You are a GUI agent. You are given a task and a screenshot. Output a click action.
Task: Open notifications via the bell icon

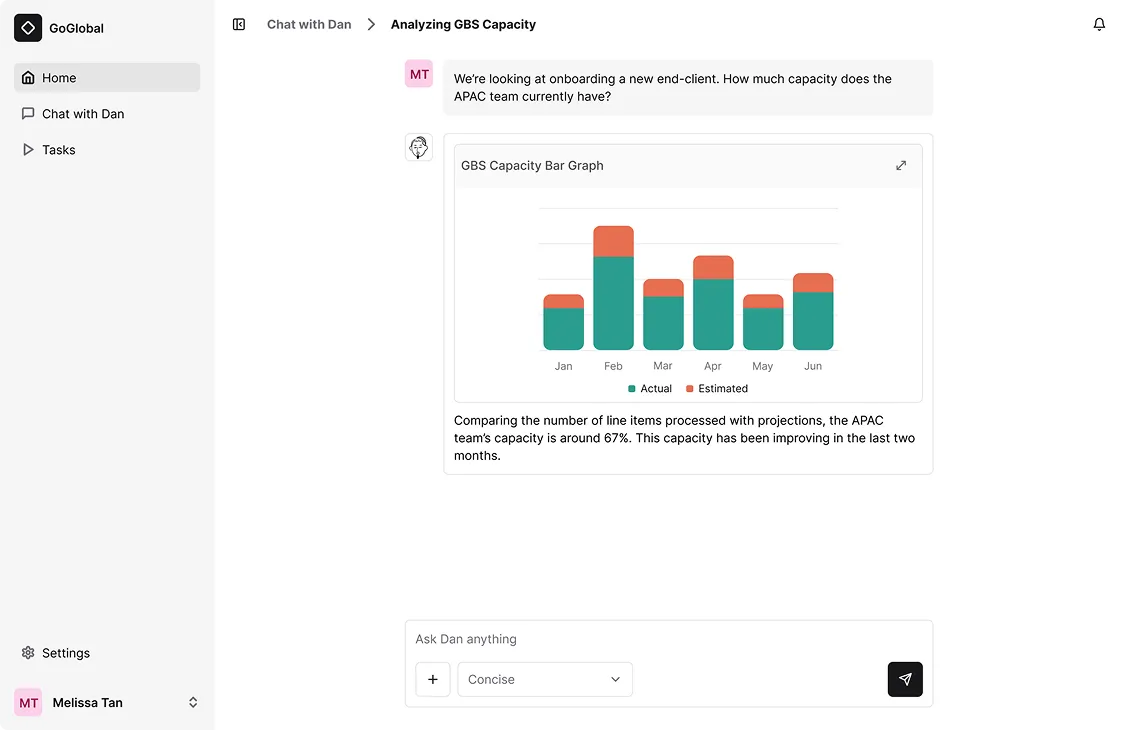[1099, 24]
